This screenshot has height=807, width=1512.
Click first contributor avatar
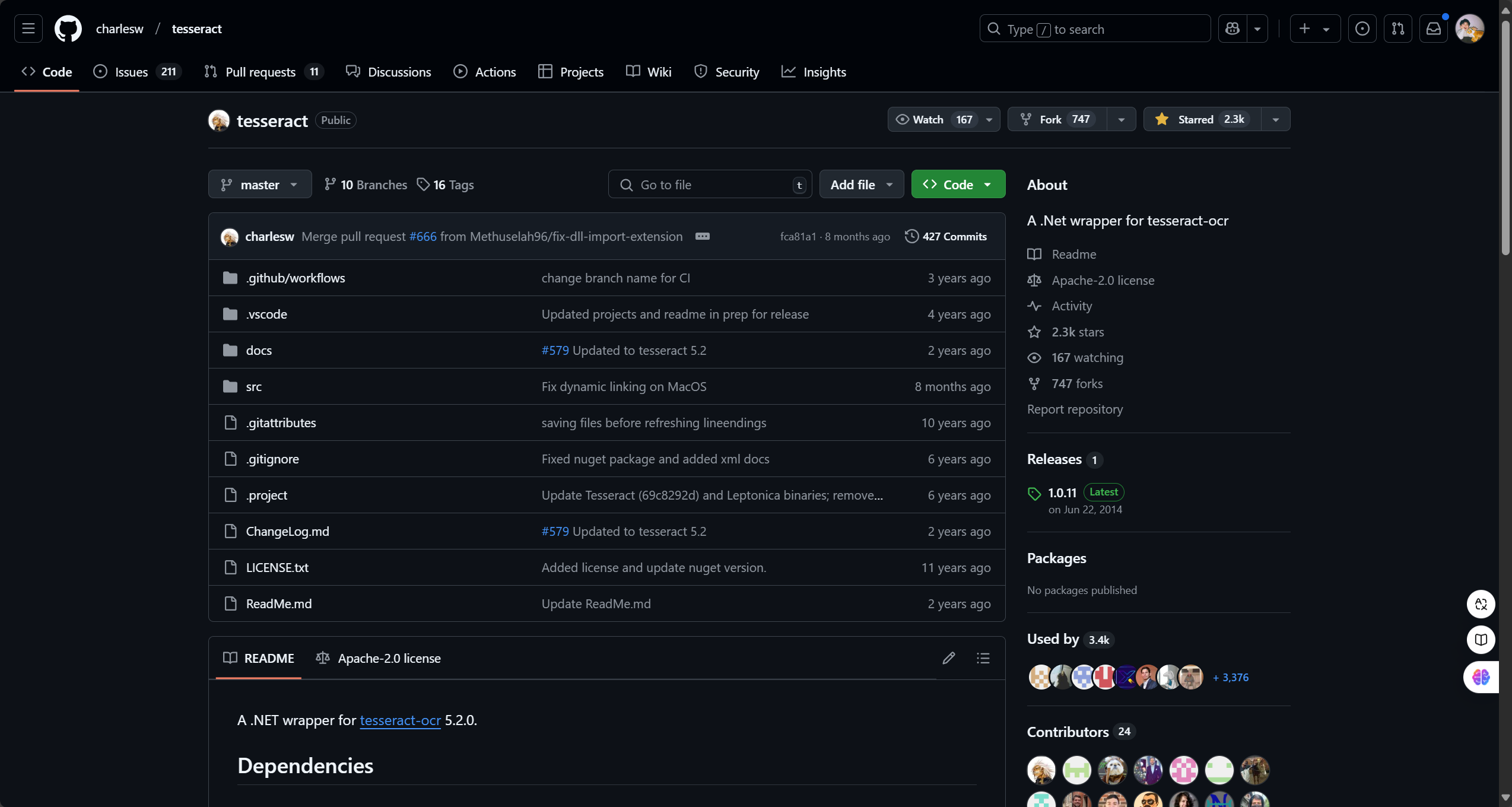coord(1041,770)
